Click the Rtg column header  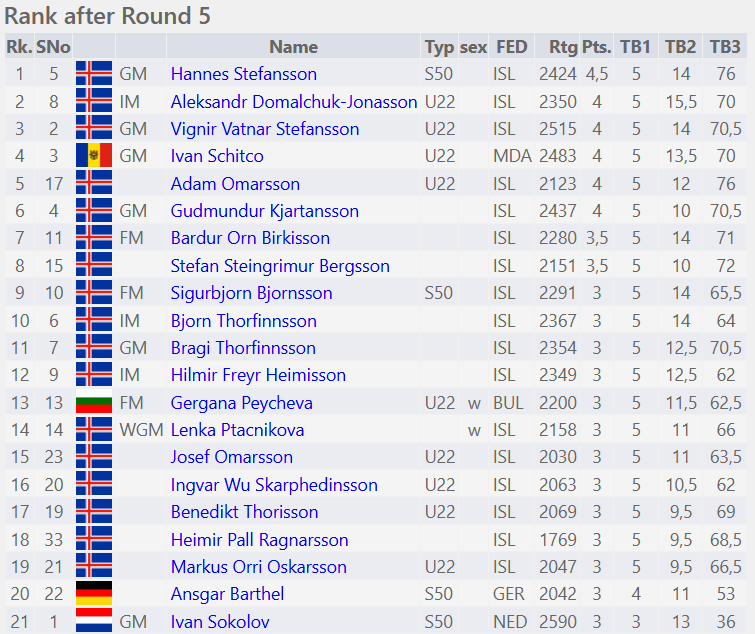point(563,47)
